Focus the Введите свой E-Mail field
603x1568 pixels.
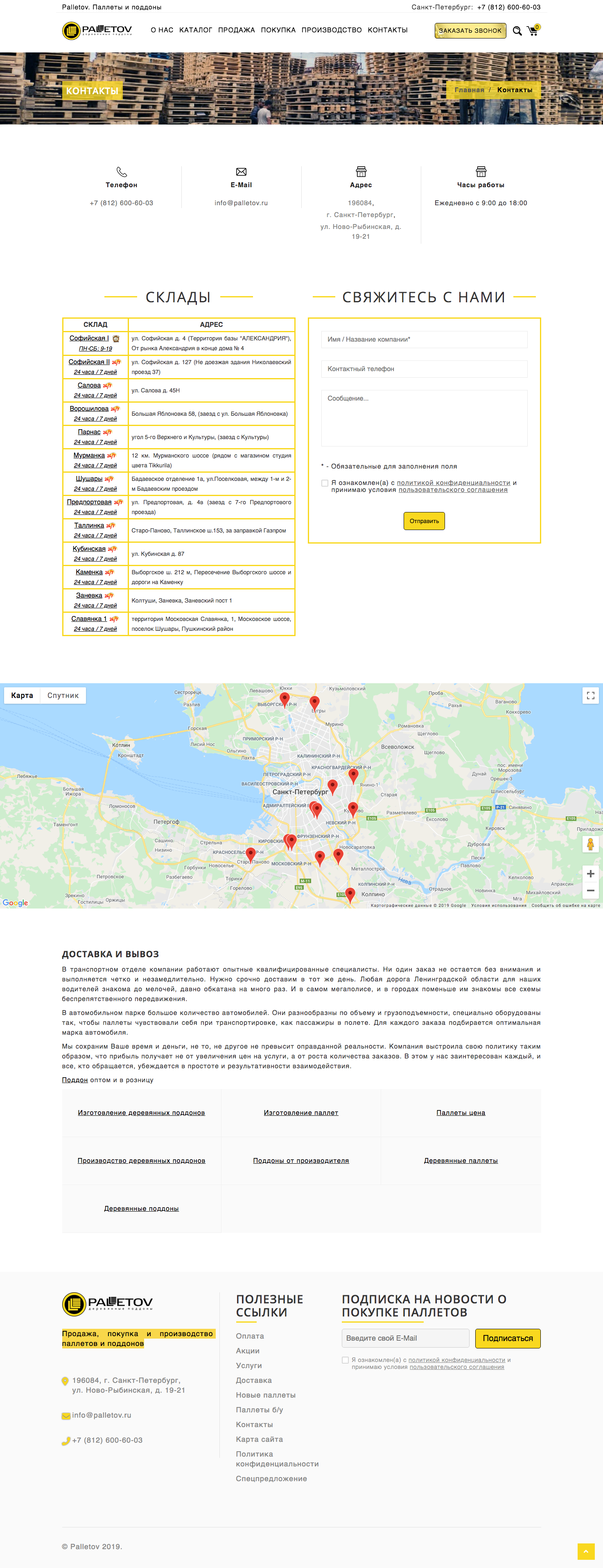405,1338
